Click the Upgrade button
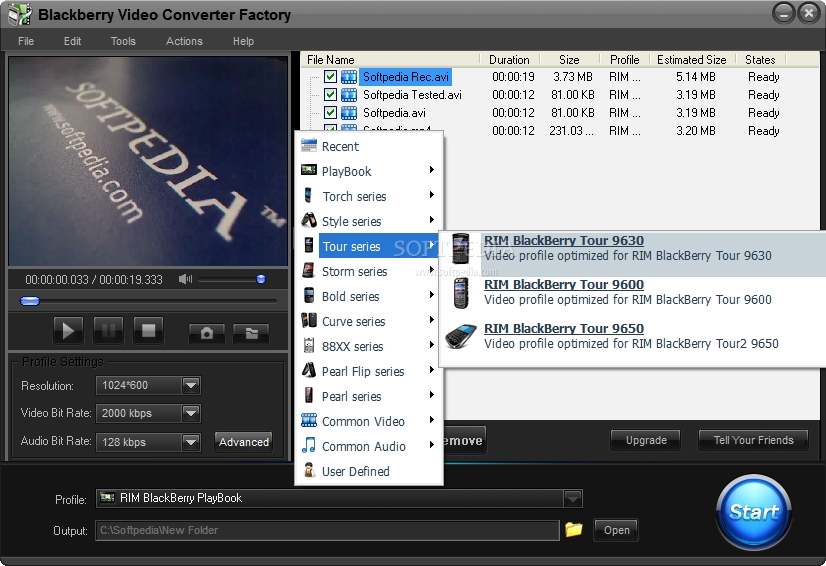826x566 pixels. click(x=646, y=440)
